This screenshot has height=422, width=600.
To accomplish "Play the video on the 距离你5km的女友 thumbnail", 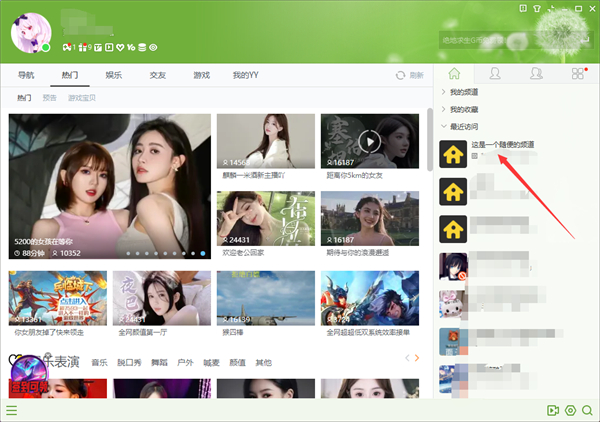I will [x=370, y=142].
